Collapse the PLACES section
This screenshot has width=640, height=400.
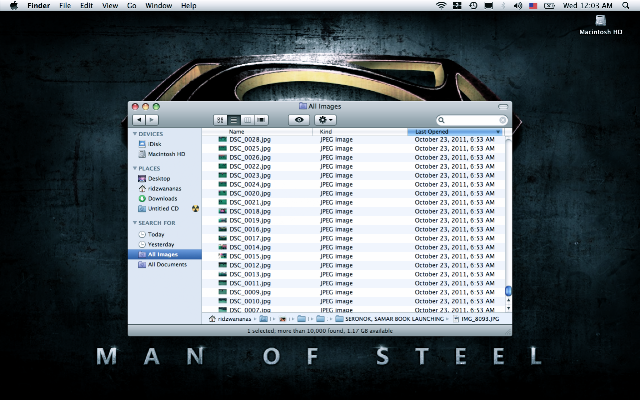click(x=135, y=168)
